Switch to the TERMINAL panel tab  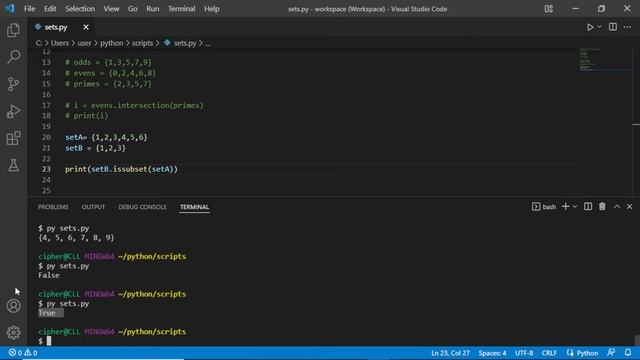pos(194,207)
